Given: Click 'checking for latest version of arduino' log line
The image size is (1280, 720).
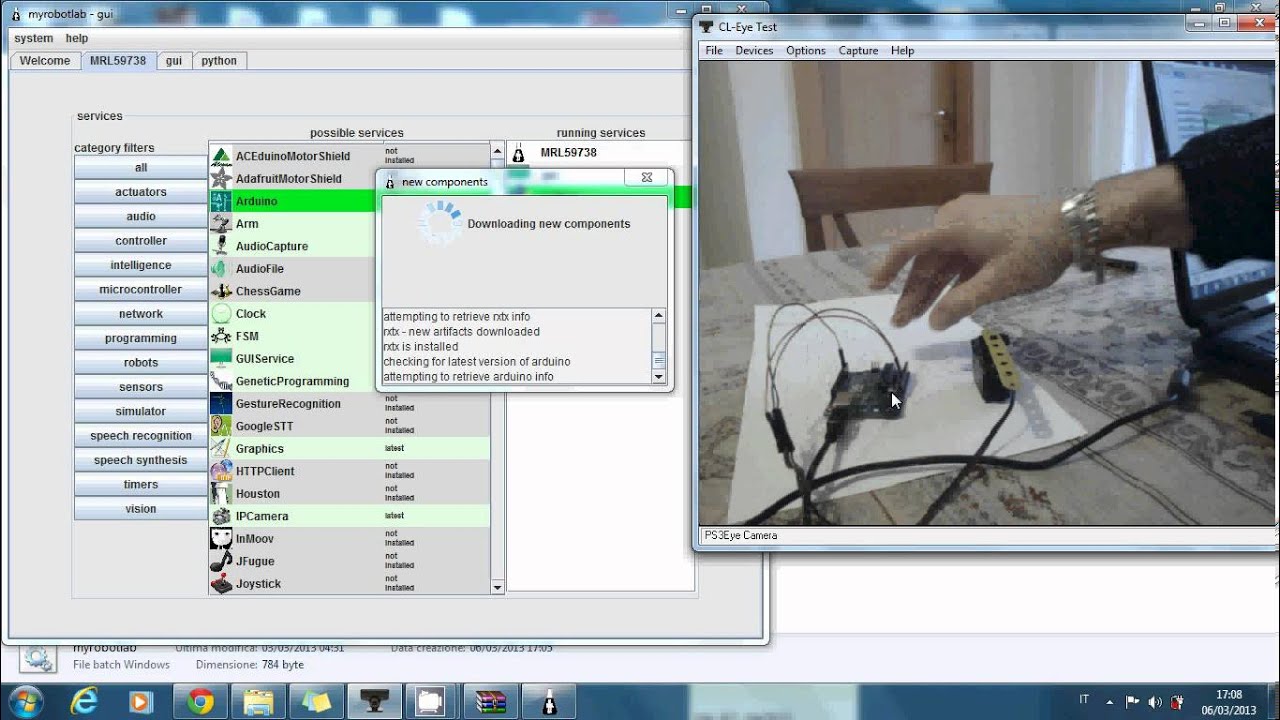Looking at the screenshot, I should pyautogui.click(x=476, y=362).
